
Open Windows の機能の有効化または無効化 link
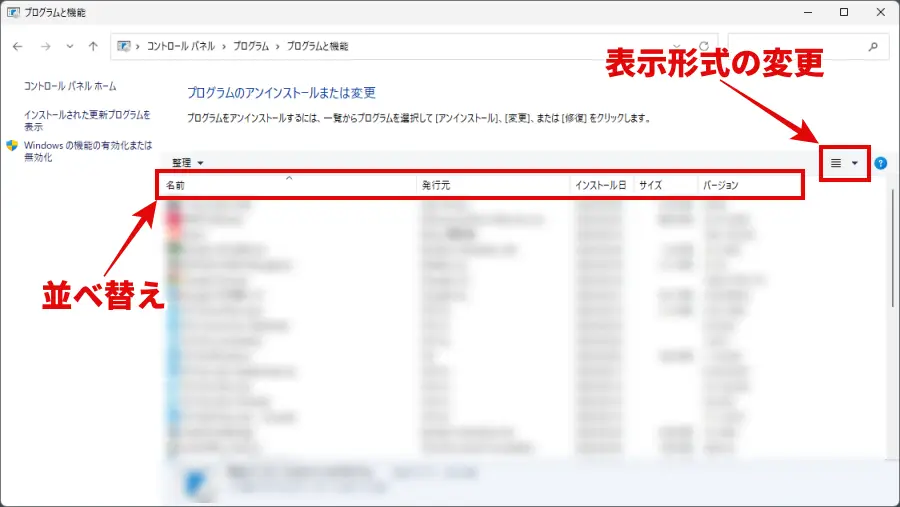pos(88,151)
